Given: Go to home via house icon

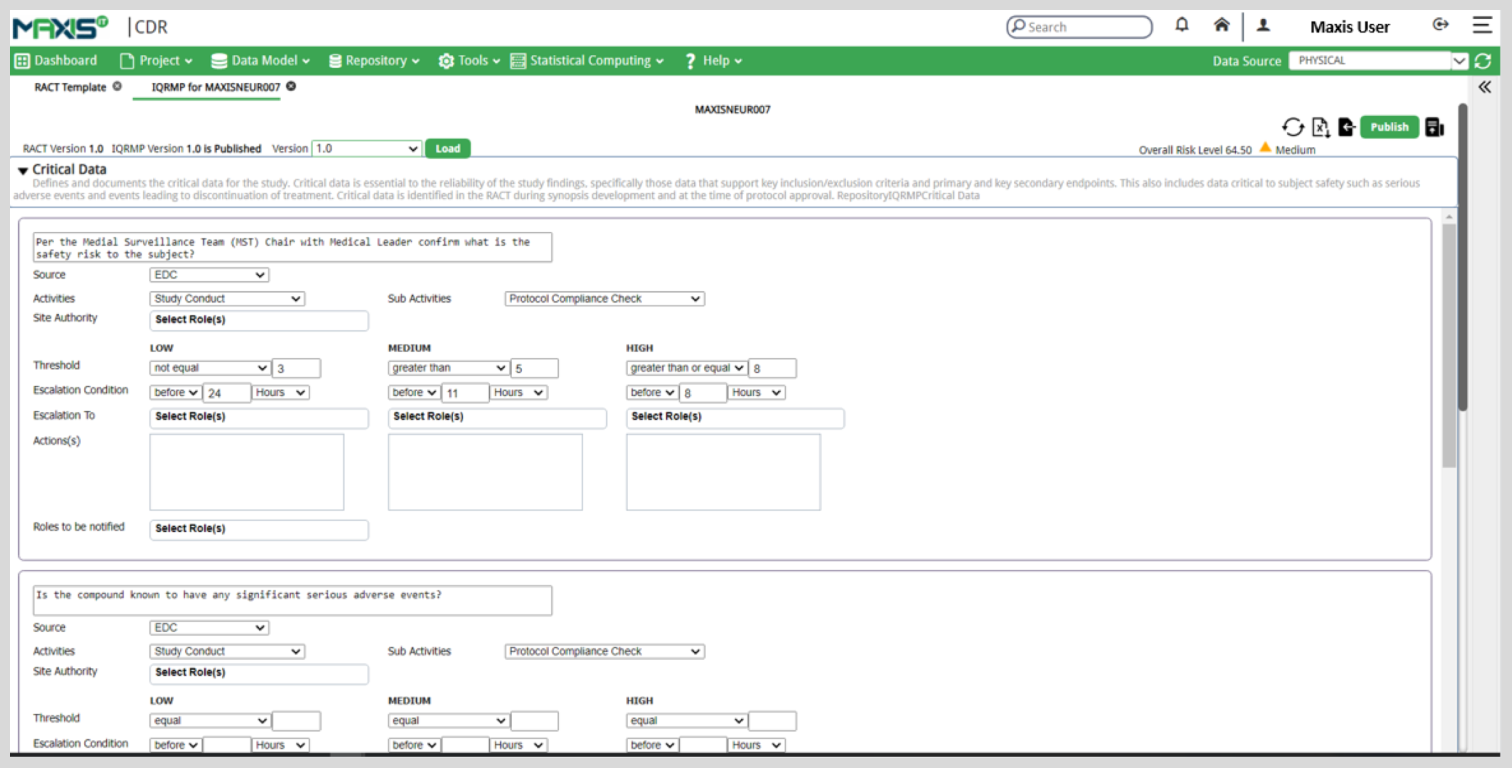Looking at the screenshot, I should (x=1221, y=26).
